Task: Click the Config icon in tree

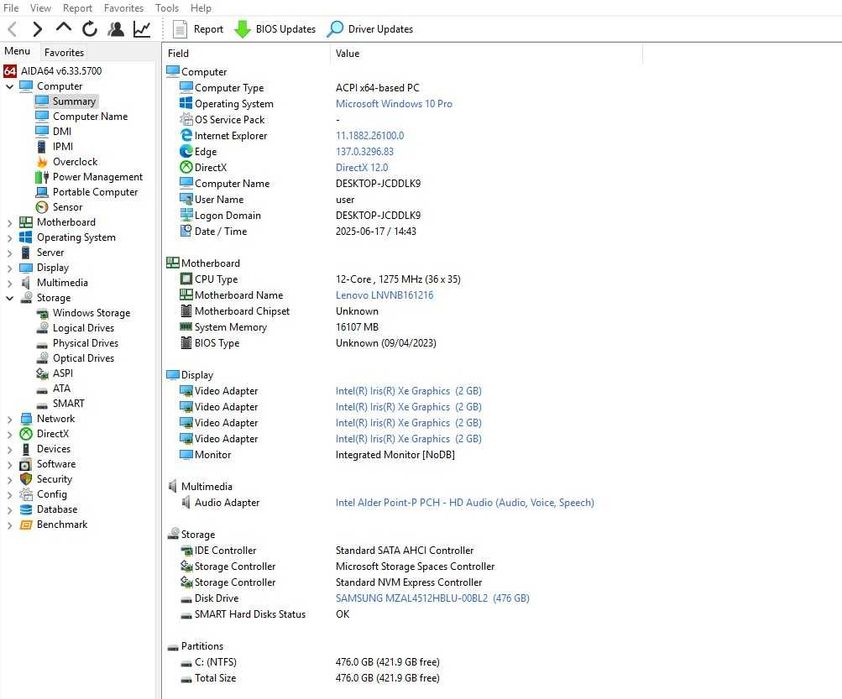Action: click(26, 494)
